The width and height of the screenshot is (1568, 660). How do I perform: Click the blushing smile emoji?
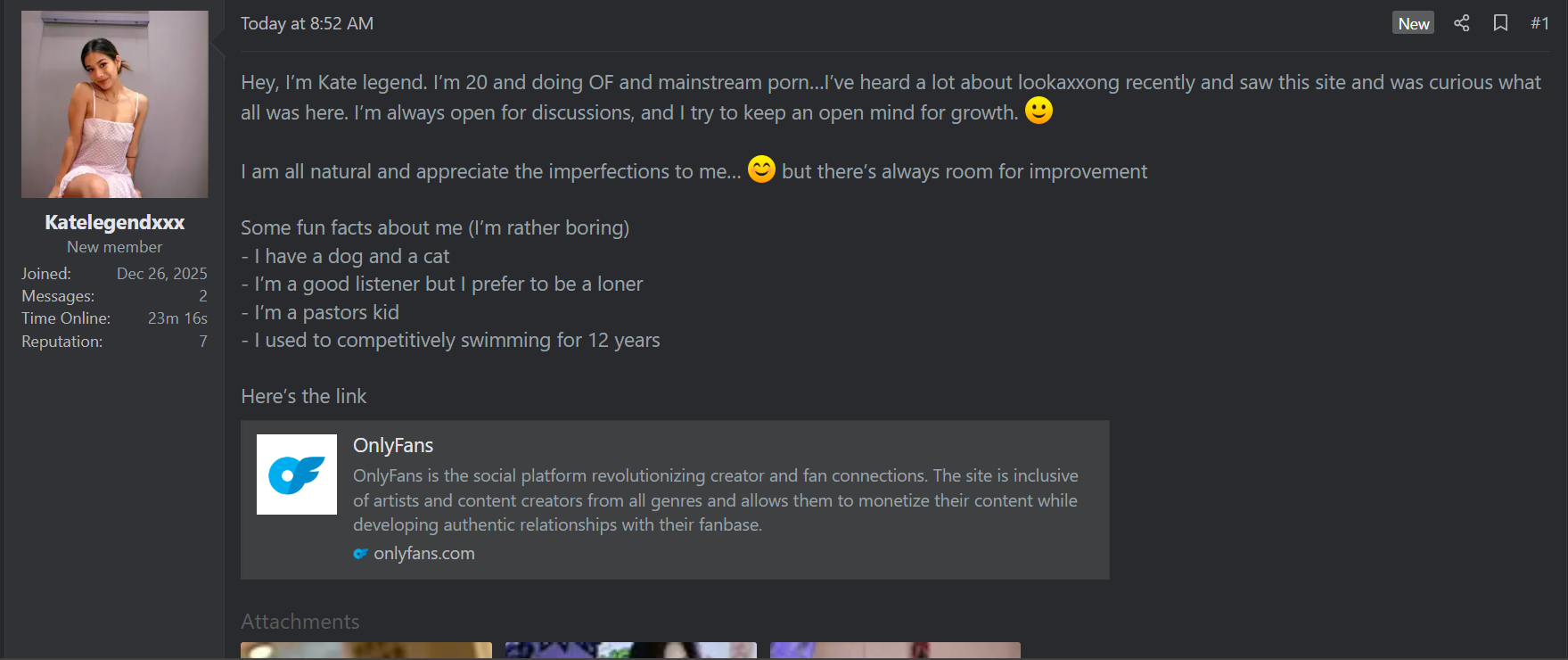761,169
